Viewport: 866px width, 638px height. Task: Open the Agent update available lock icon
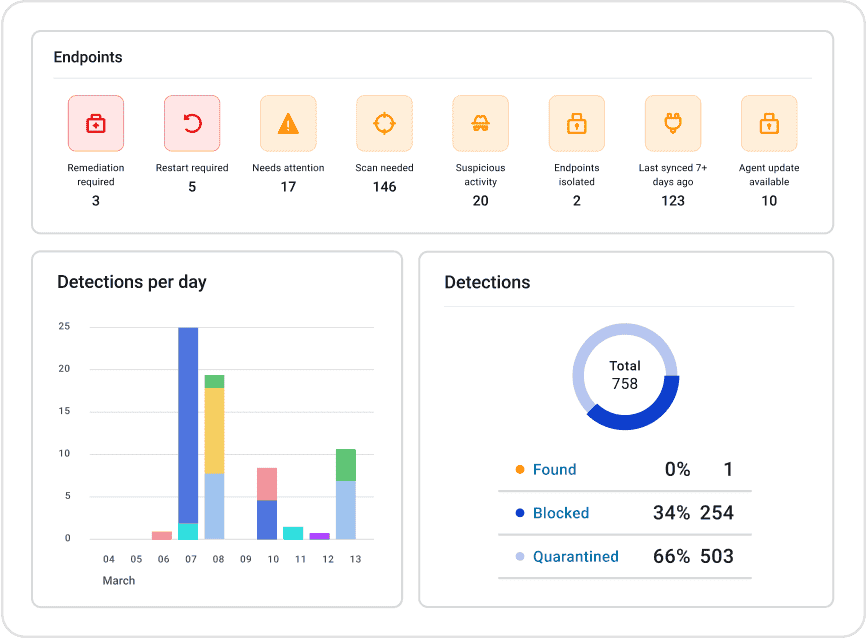768,122
